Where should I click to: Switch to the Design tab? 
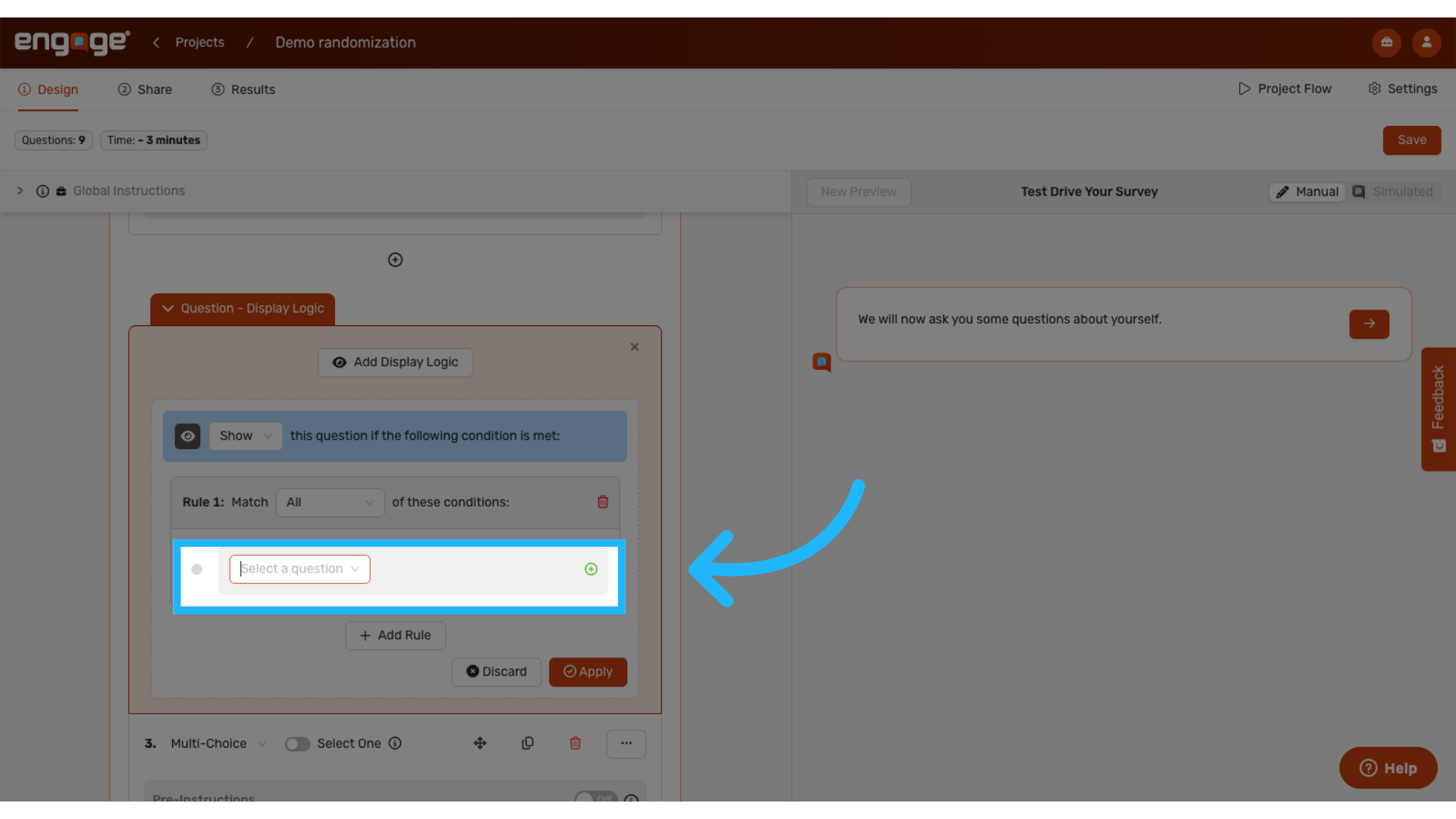[x=49, y=89]
